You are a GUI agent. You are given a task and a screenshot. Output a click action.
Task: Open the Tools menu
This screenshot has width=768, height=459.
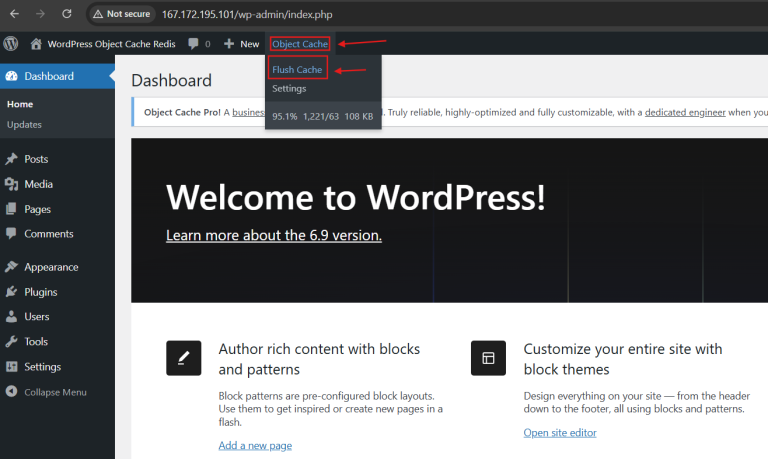click(36, 341)
